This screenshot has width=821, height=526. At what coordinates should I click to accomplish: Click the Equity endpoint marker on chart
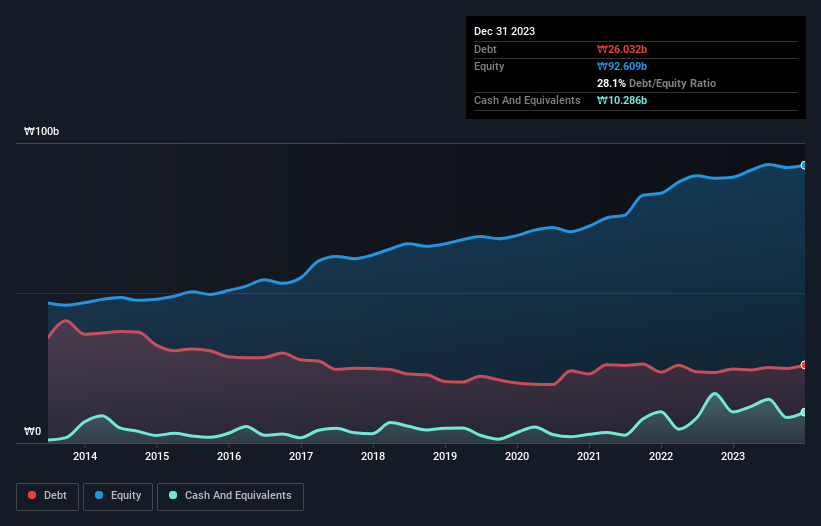click(804, 165)
